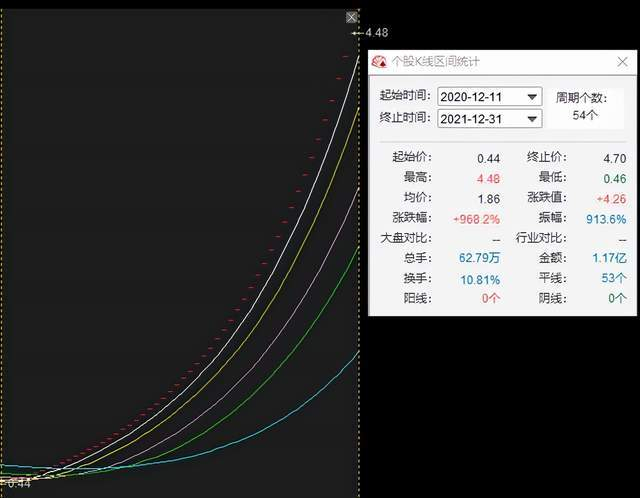Viewport: 640px width, 498px height.
Task: Click the 阴线 value 0个
Action: coord(617,298)
